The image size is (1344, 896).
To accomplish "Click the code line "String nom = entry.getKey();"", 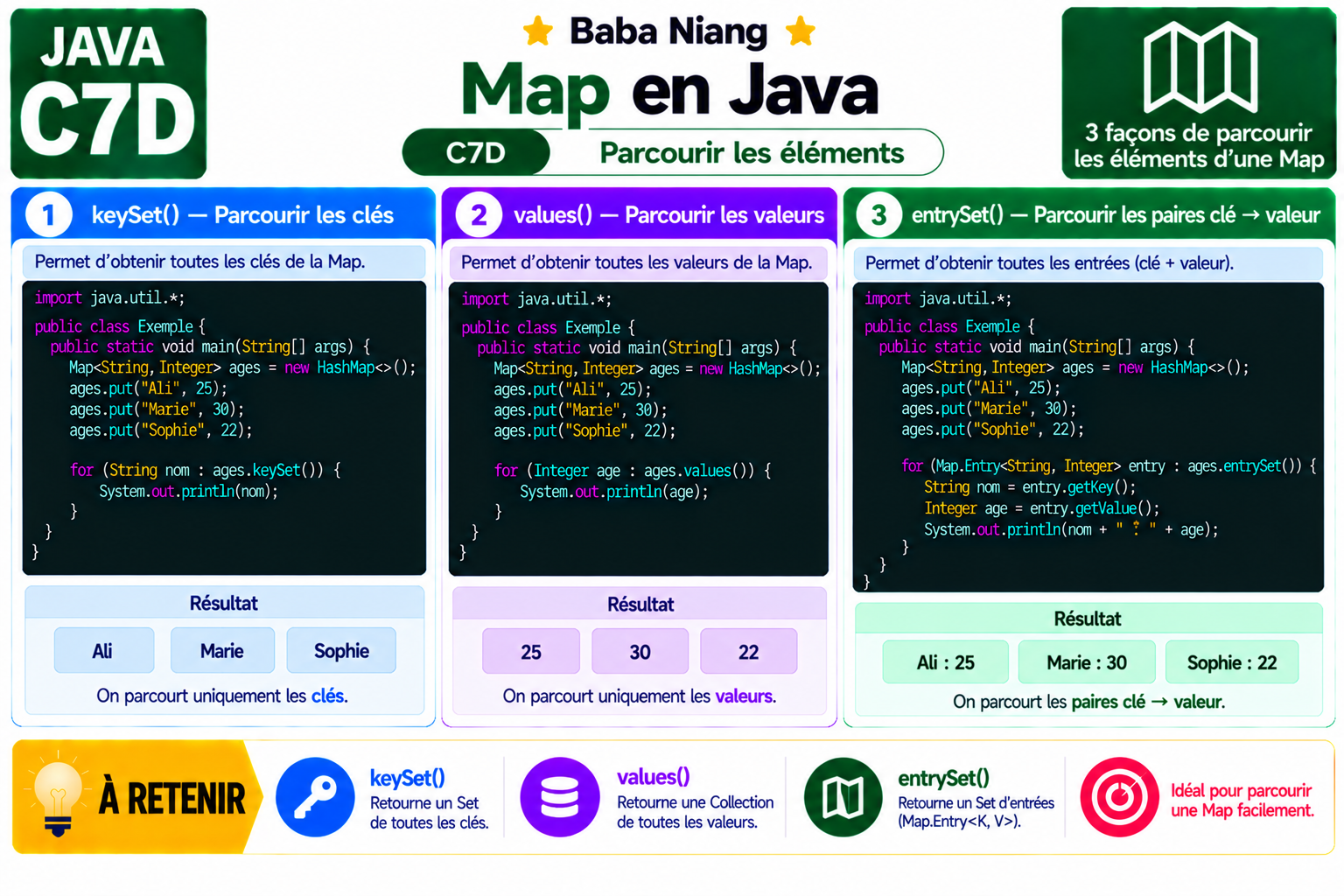I will 1030,486.
